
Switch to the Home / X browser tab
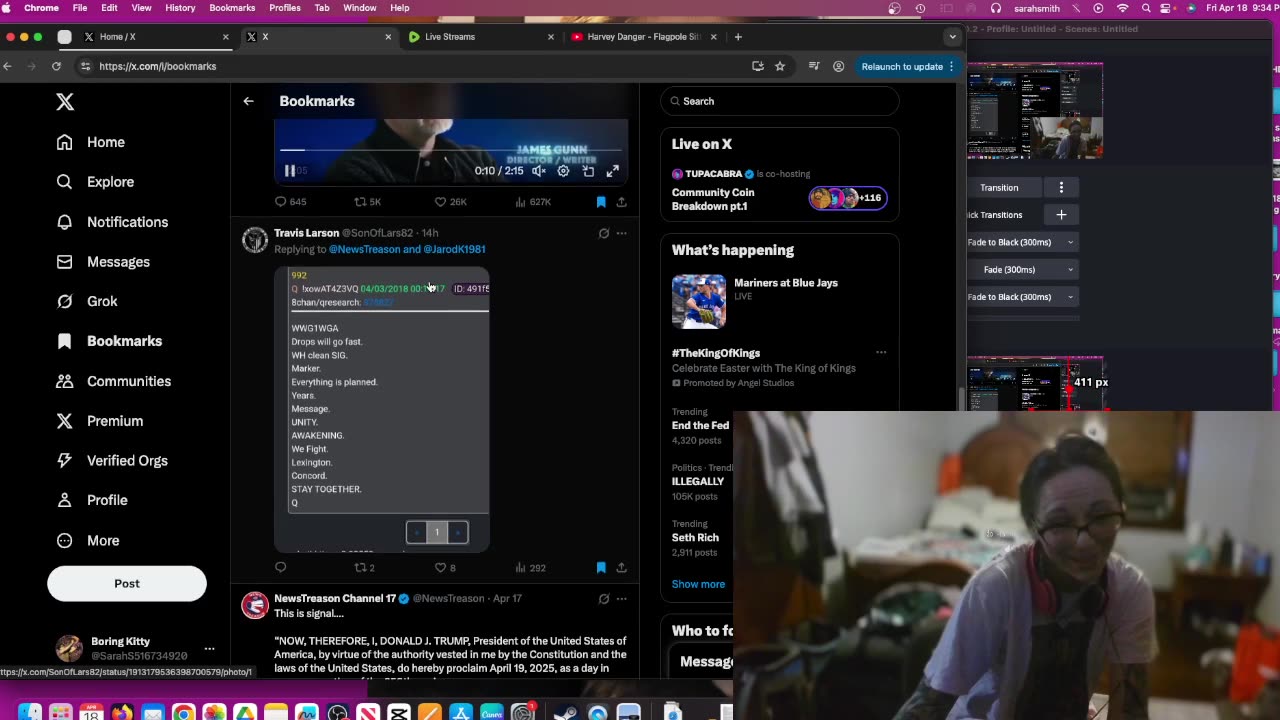(156, 37)
